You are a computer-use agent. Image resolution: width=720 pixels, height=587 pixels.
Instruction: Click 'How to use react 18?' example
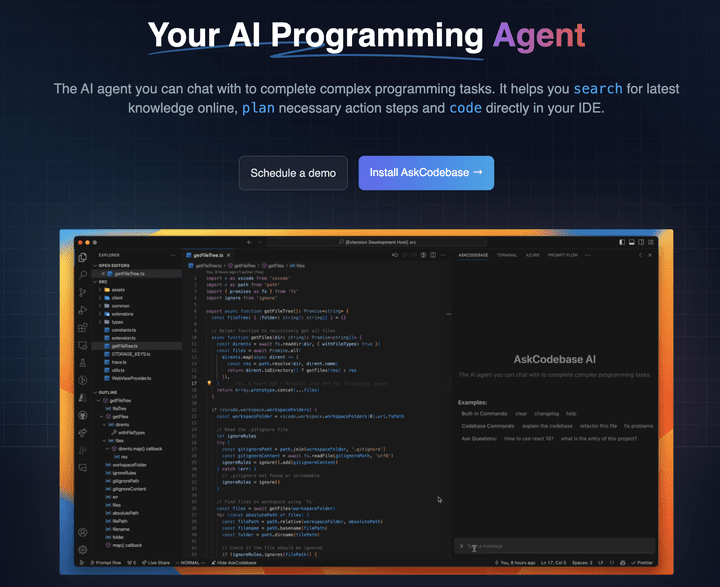[529, 439]
